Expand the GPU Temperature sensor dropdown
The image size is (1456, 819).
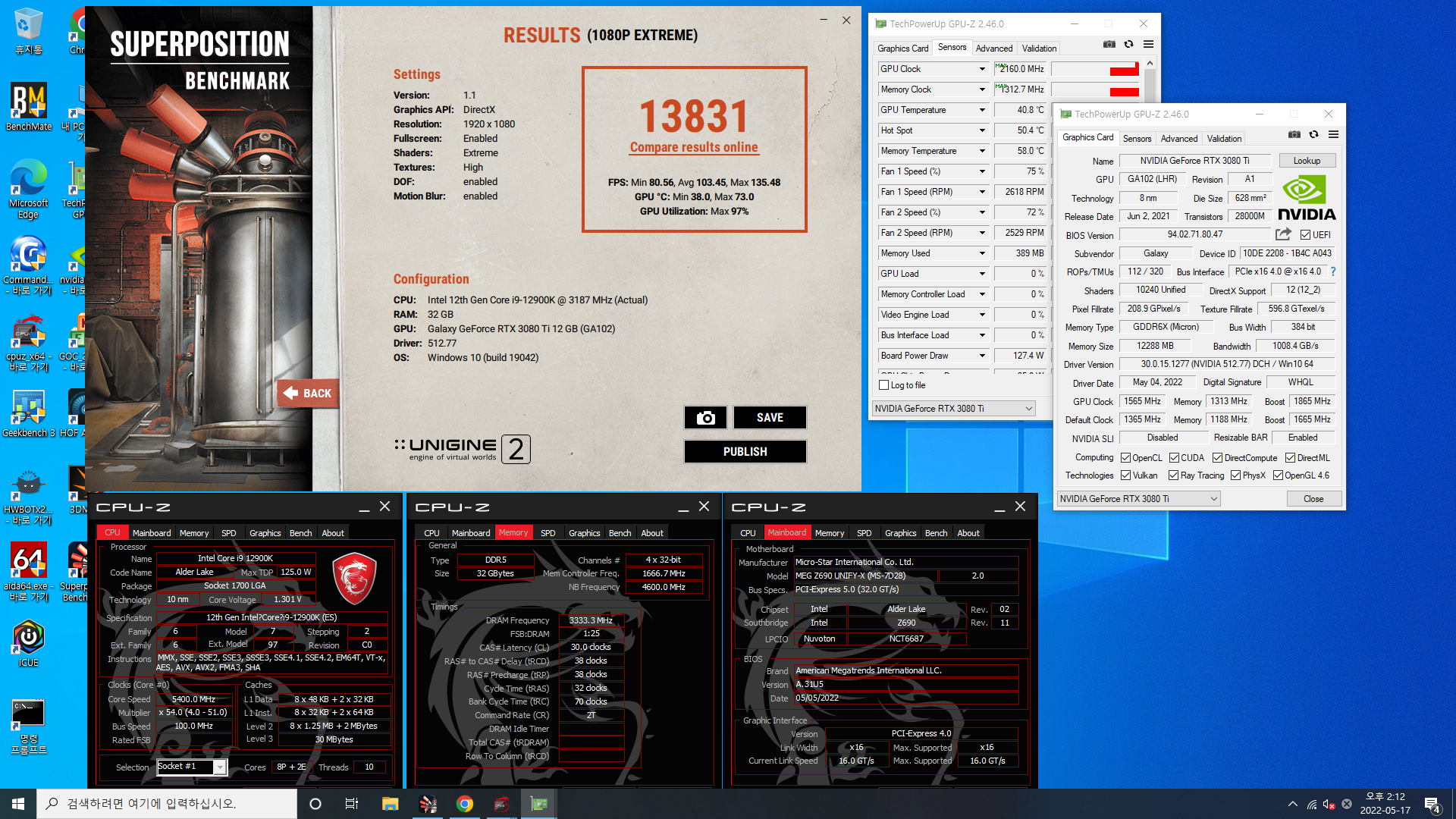pyautogui.click(x=982, y=110)
